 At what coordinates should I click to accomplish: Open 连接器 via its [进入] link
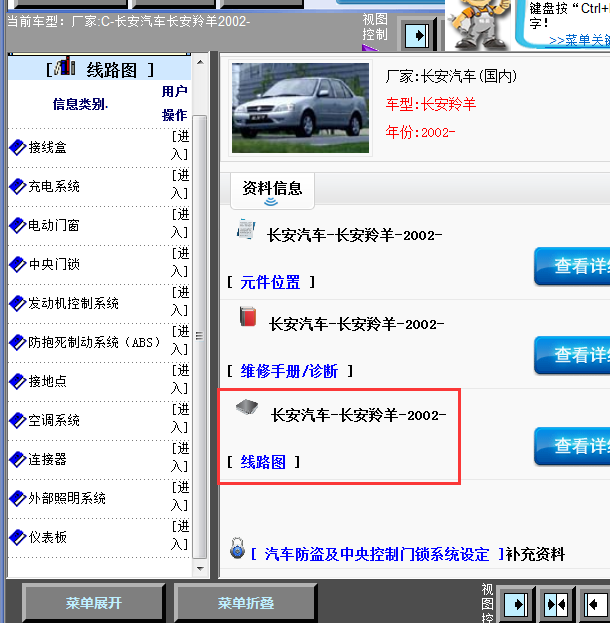pos(180,457)
